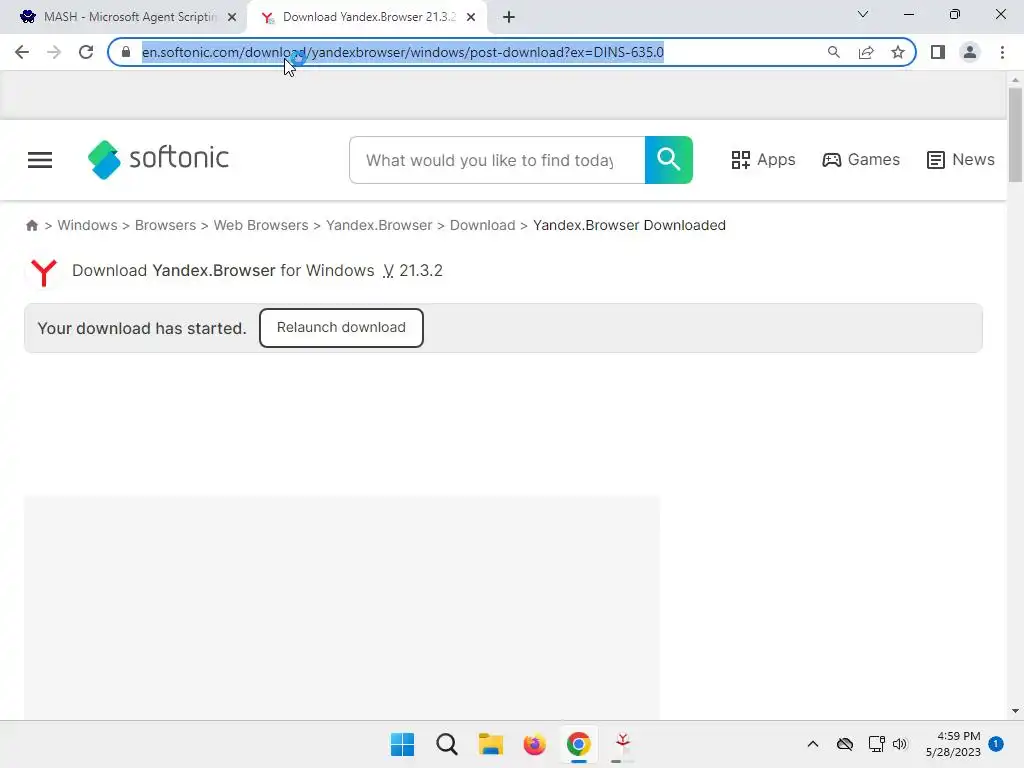Viewport: 1024px width, 768px height.
Task: Open Download breadcrumb link
Action: click(x=483, y=225)
